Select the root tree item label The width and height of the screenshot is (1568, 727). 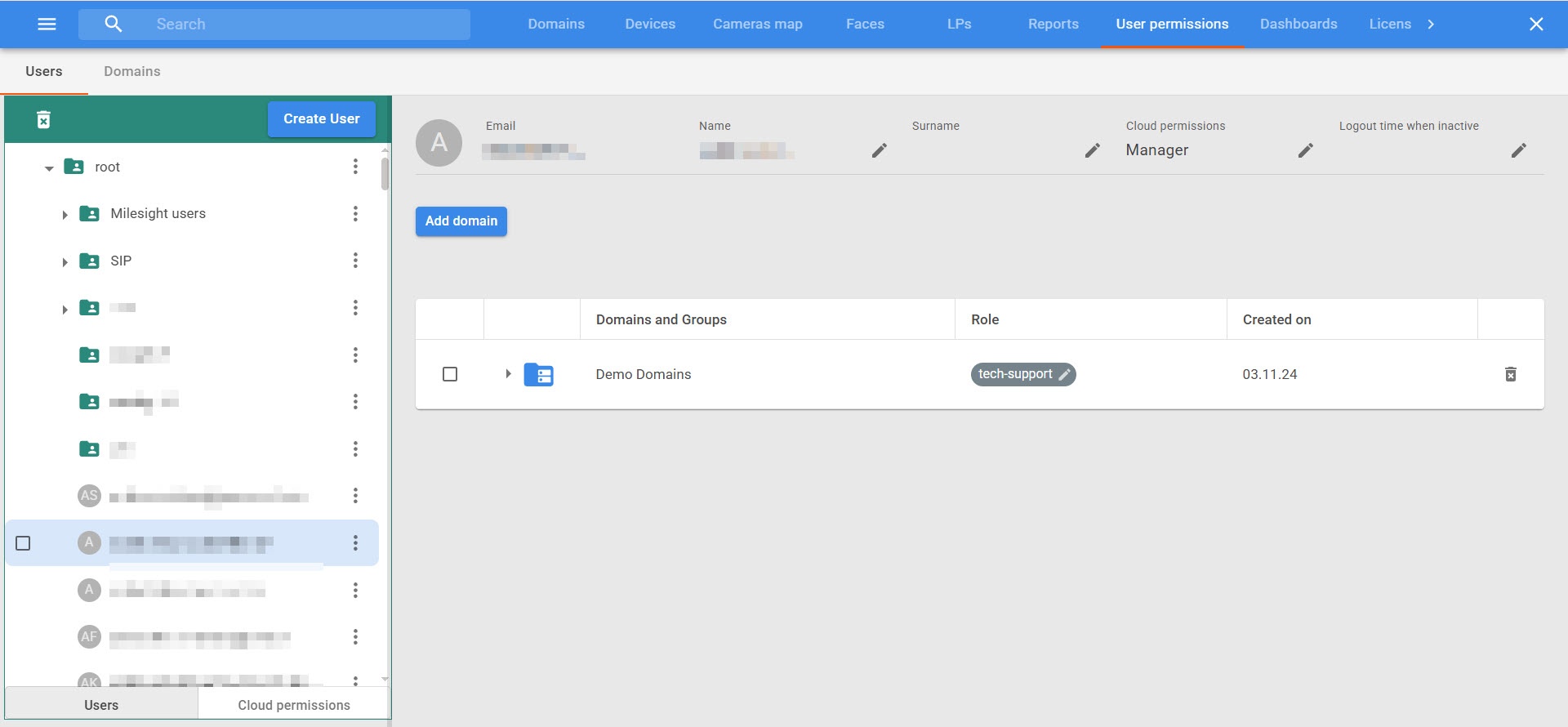pos(108,167)
